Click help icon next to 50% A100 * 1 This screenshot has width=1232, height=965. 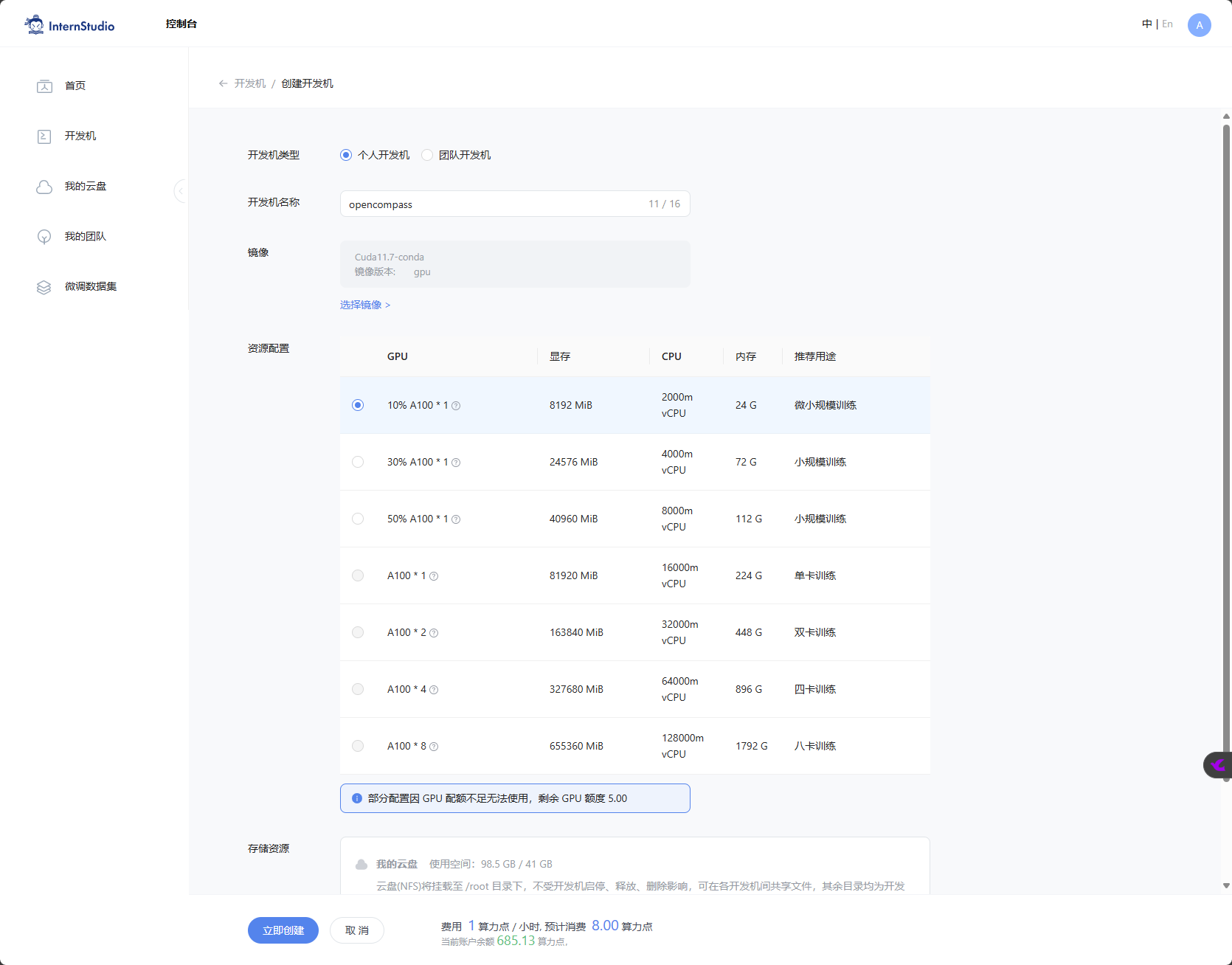click(456, 519)
